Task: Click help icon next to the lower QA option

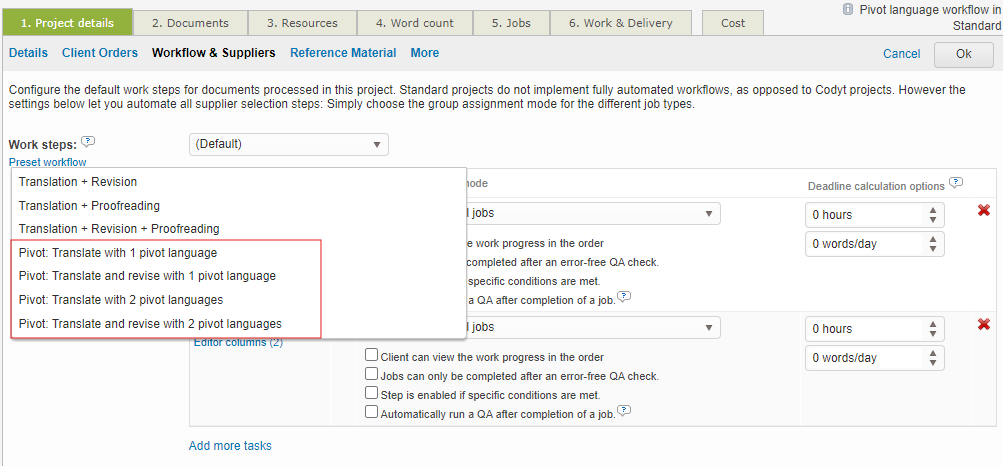Action: 624,411
